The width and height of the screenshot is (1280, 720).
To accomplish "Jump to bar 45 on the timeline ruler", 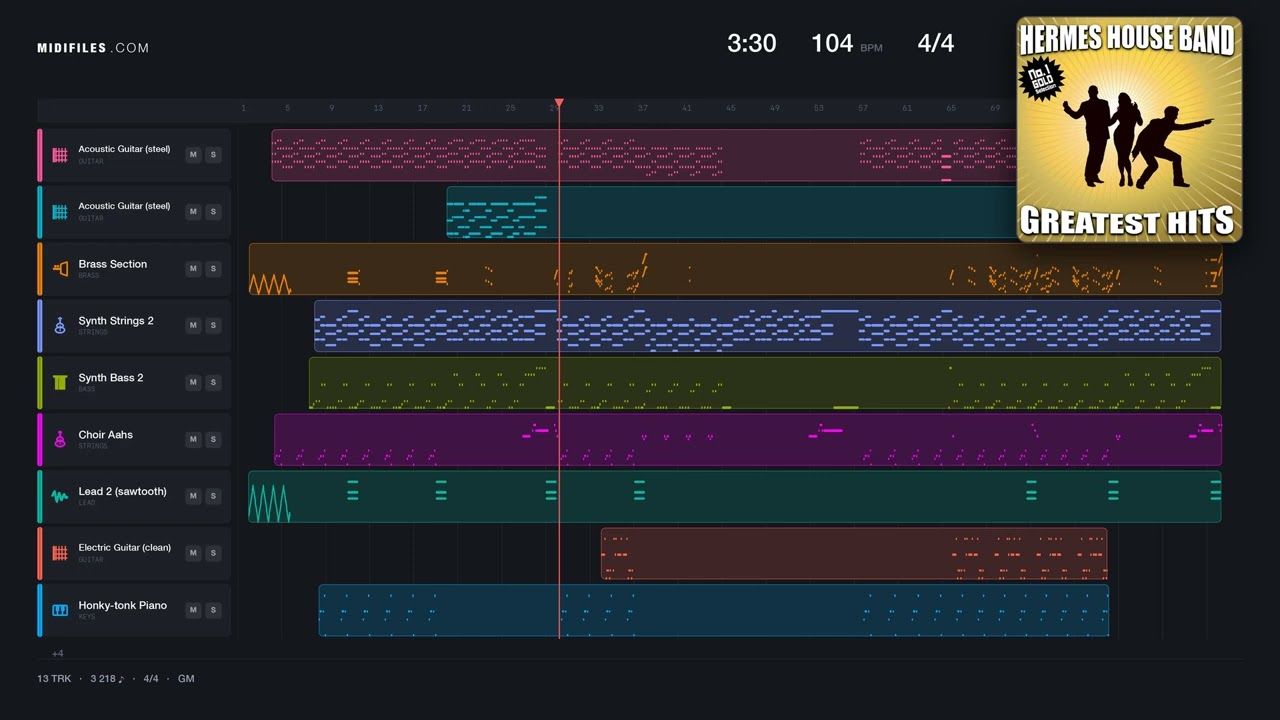I will tap(731, 108).
